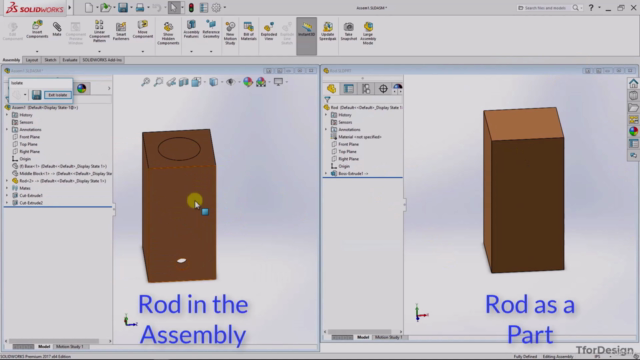Switch to the Evaluate ribbon tab
This screenshot has height=360, width=640.
tap(69, 60)
